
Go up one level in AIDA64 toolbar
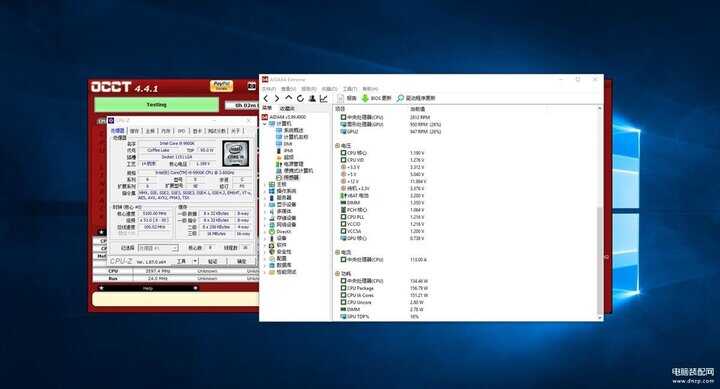[288, 98]
